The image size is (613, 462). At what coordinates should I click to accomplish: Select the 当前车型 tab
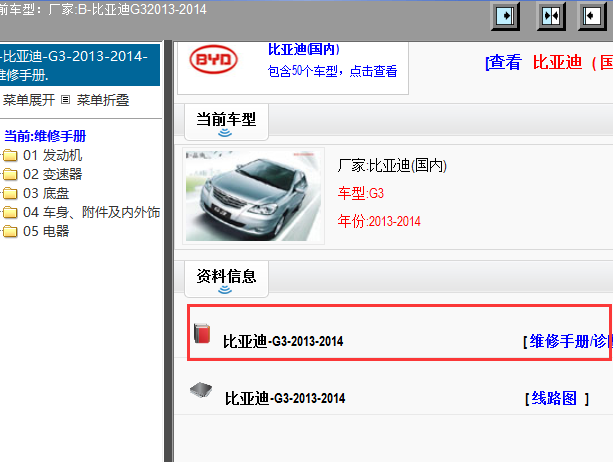pyautogui.click(x=226, y=122)
